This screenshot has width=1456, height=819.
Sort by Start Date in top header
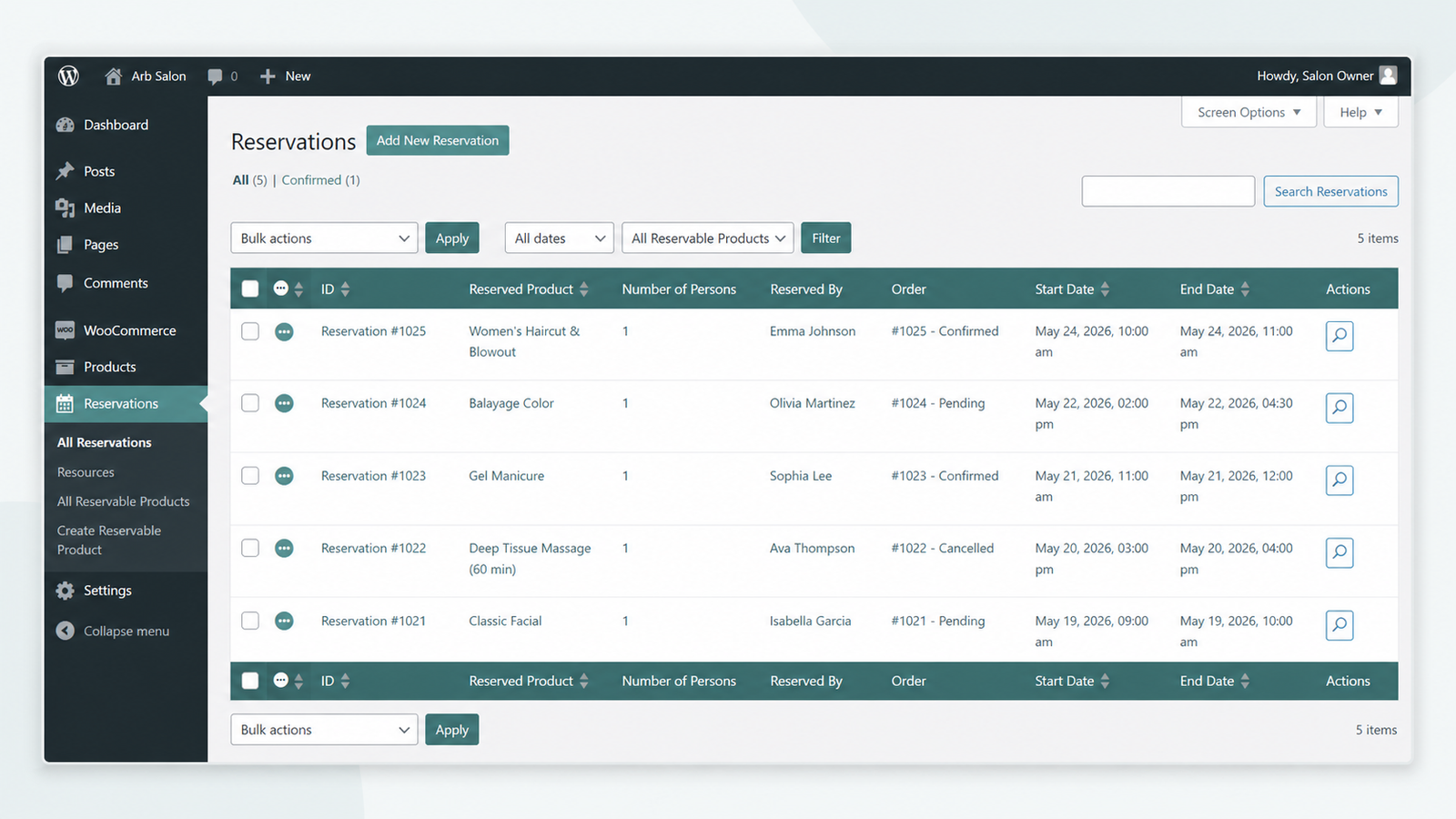pyautogui.click(x=1072, y=289)
